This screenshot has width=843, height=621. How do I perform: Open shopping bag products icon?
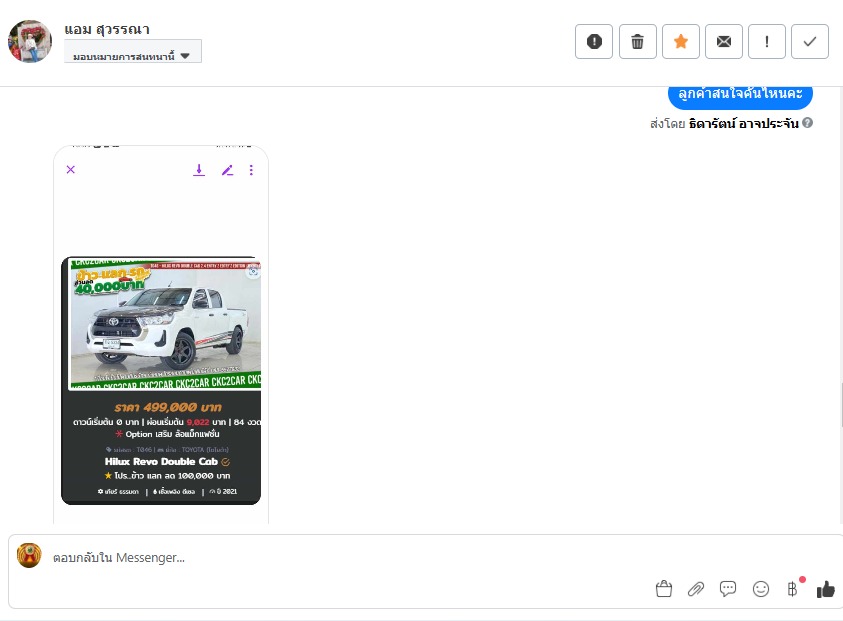[664, 589]
